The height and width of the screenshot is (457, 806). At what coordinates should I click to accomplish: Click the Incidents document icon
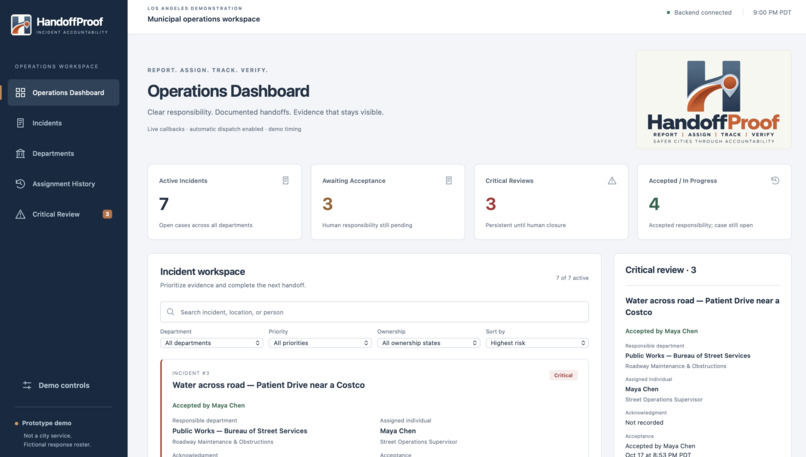click(x=21, y=123)
